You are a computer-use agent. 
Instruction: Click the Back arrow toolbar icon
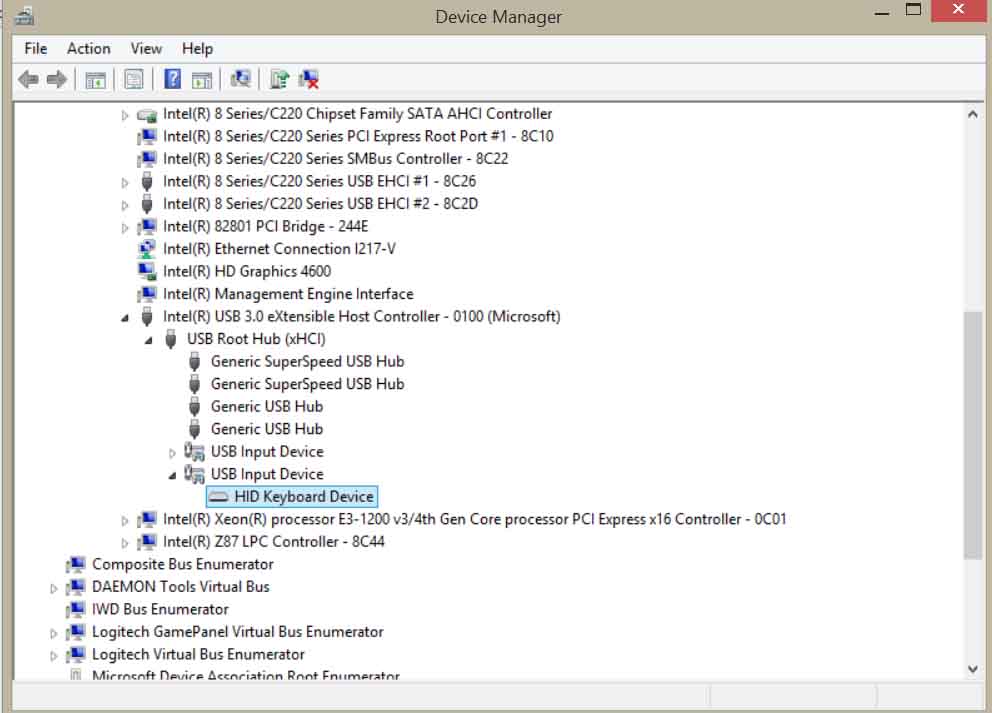pos(28,80)
